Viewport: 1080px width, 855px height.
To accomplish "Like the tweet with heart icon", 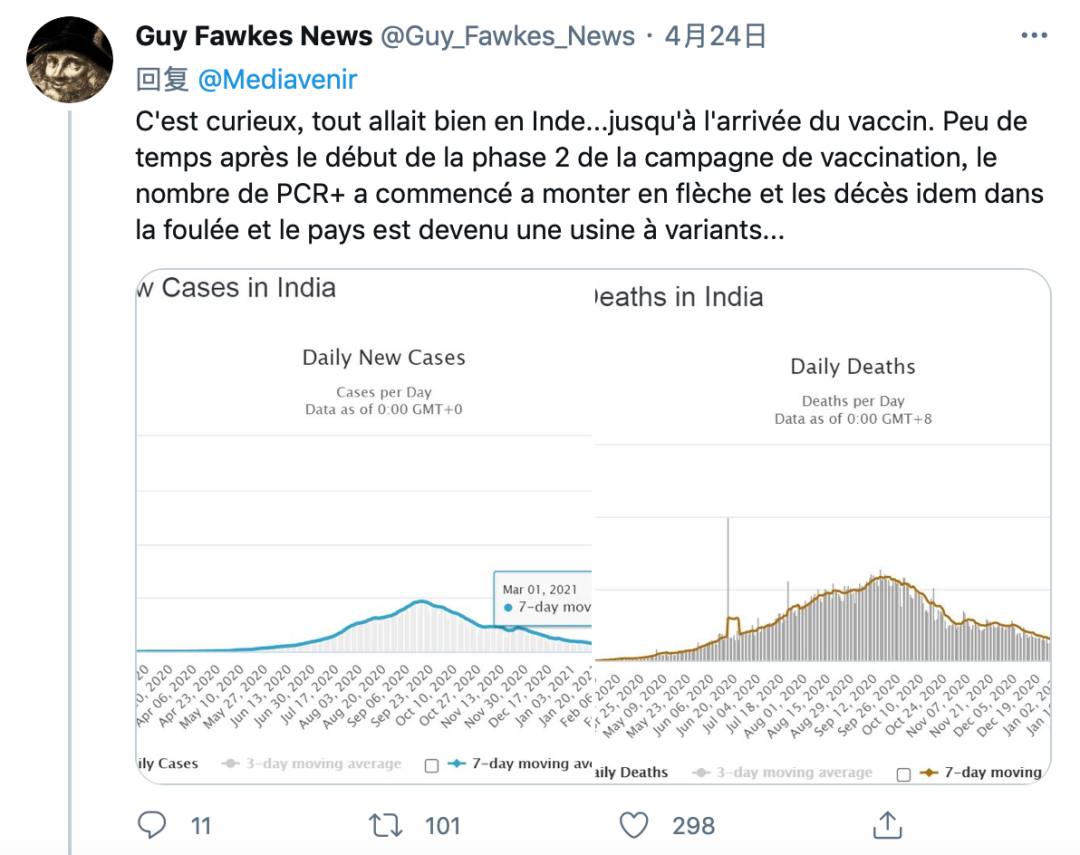I will (x=634, y=825).
